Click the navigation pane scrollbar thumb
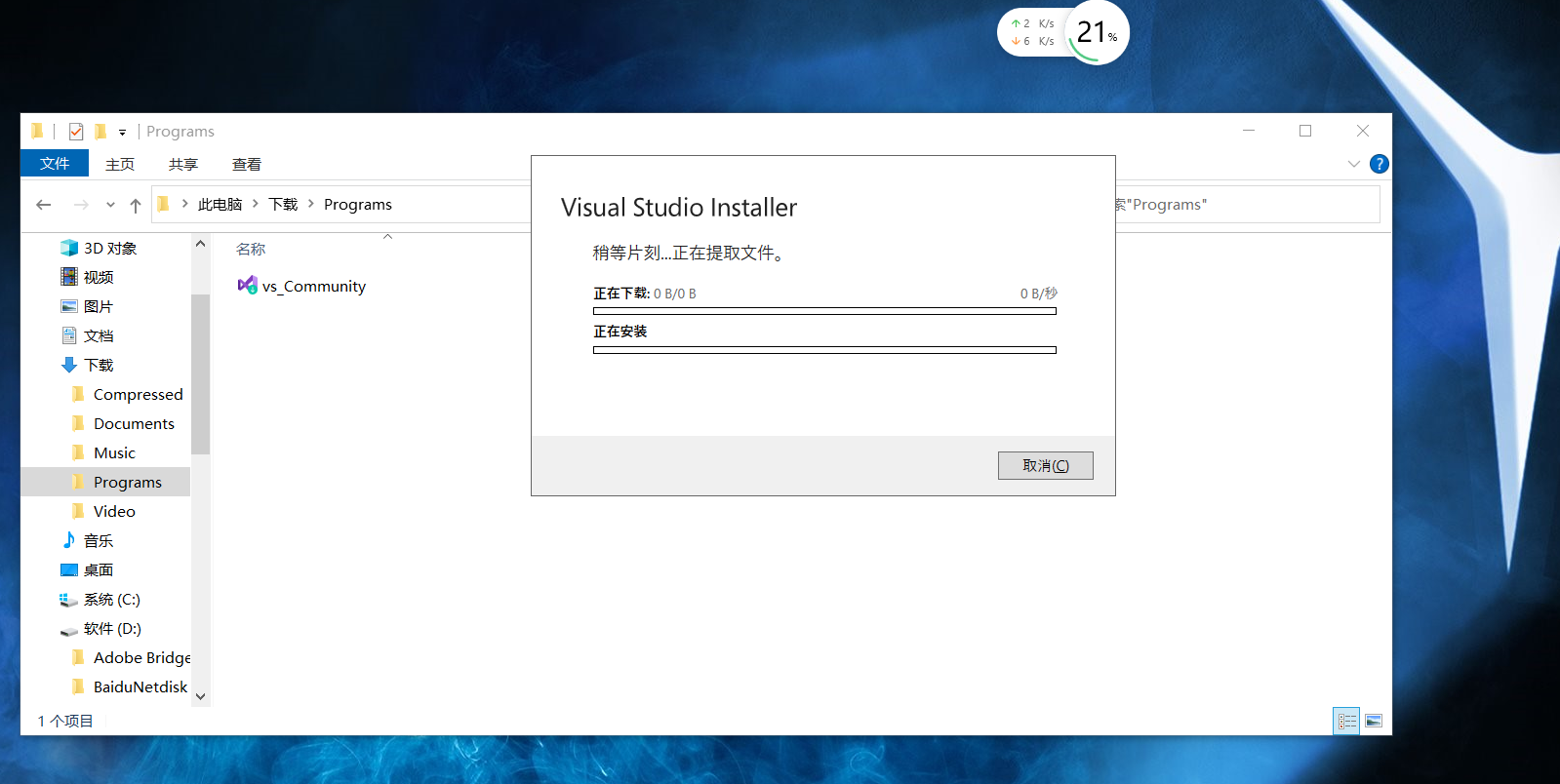Screen dimensions: 1560x784 [200, 373]
